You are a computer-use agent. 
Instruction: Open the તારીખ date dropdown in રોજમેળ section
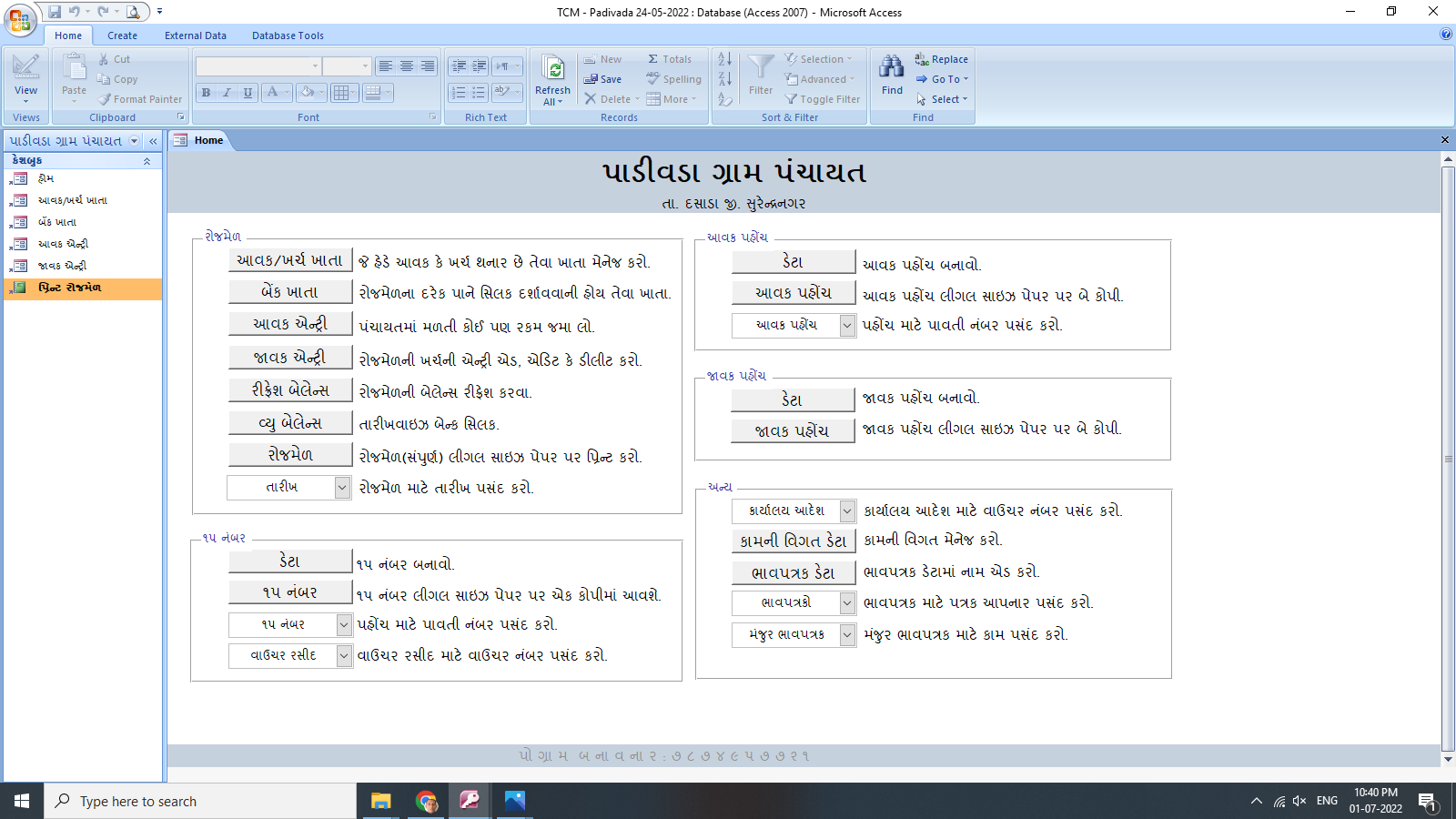341,488
